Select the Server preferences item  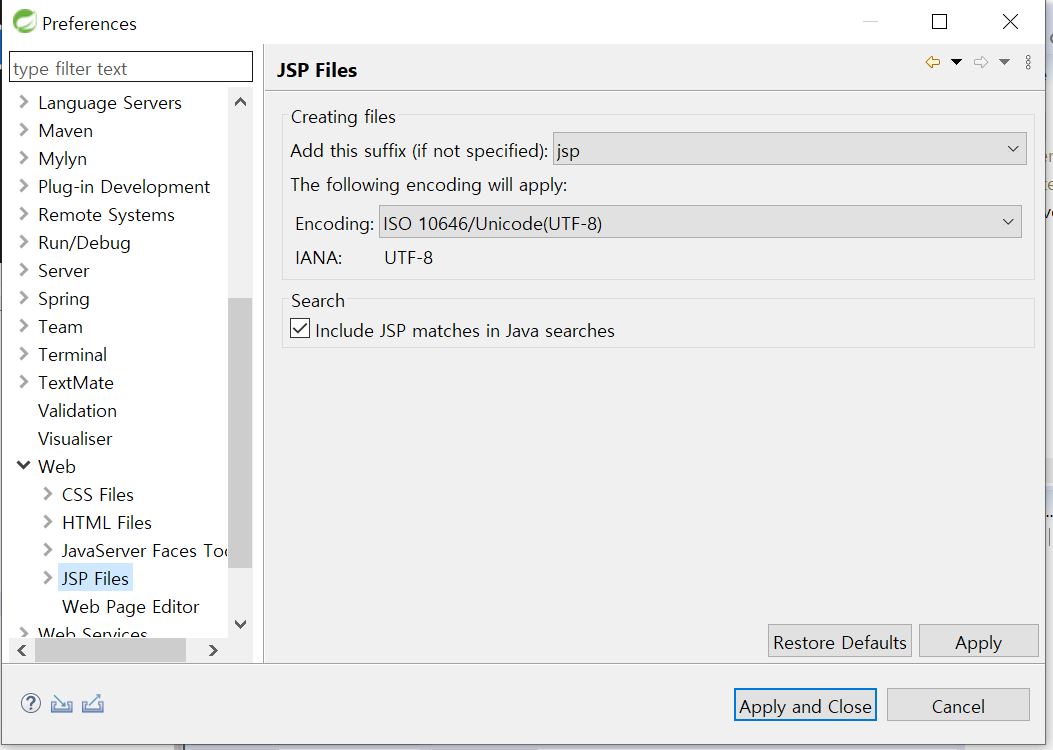[63, 271]
